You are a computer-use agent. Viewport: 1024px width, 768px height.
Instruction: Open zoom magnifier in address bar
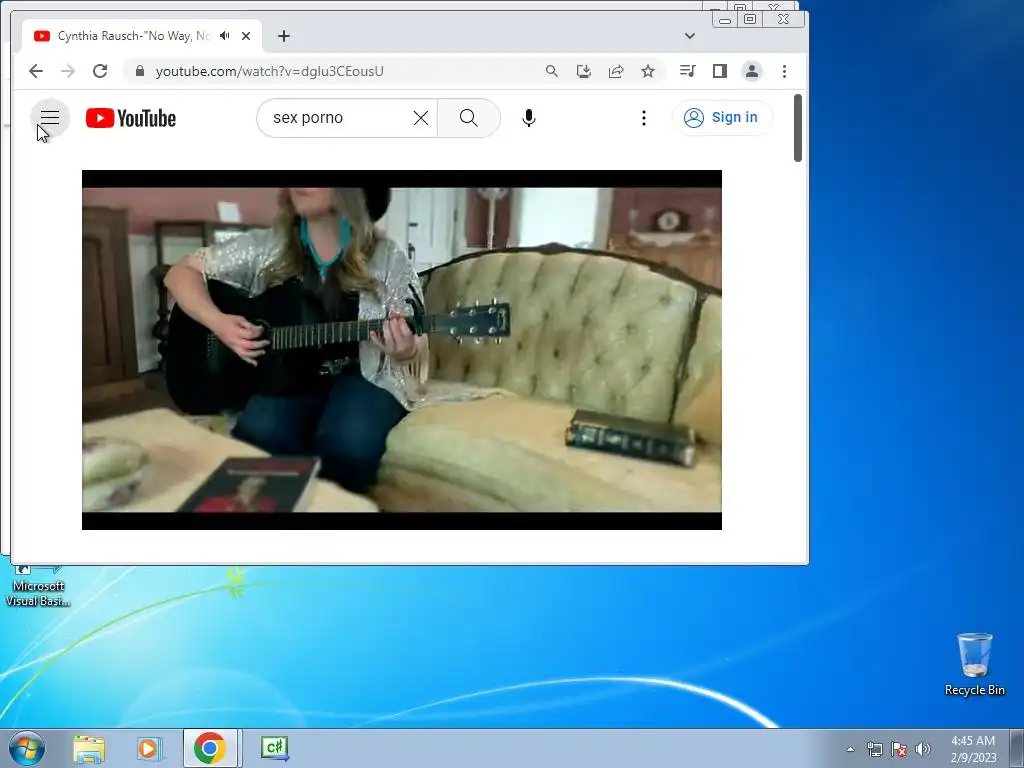[552, 71]
